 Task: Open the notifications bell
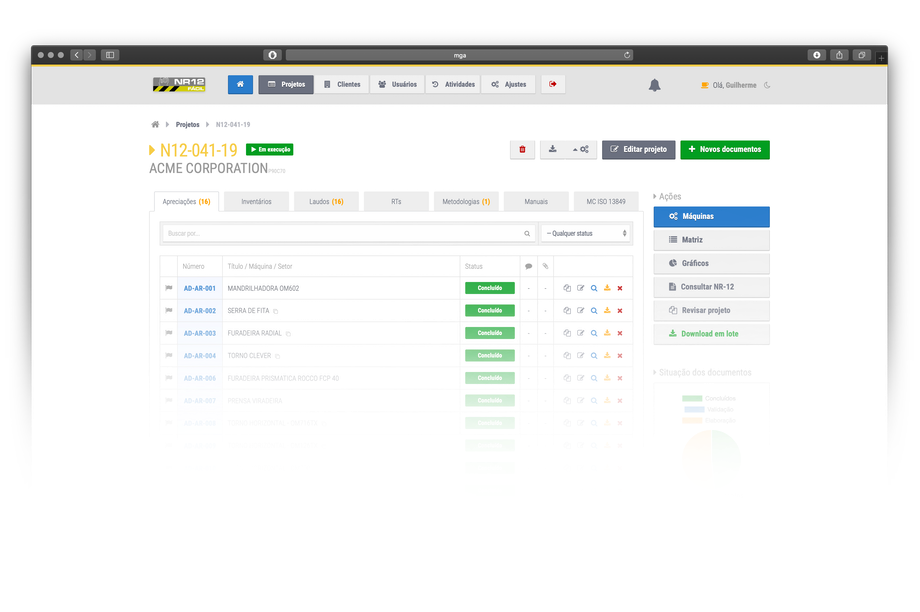coord(655,85)
